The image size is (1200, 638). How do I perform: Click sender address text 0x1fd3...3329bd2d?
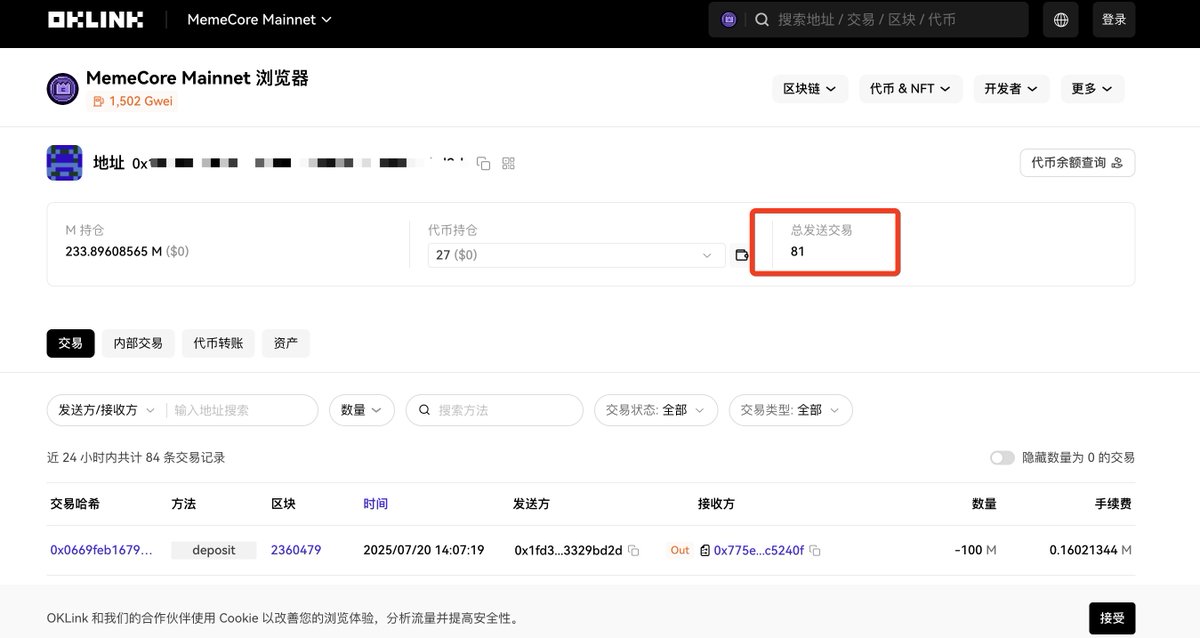pos(569,550)
